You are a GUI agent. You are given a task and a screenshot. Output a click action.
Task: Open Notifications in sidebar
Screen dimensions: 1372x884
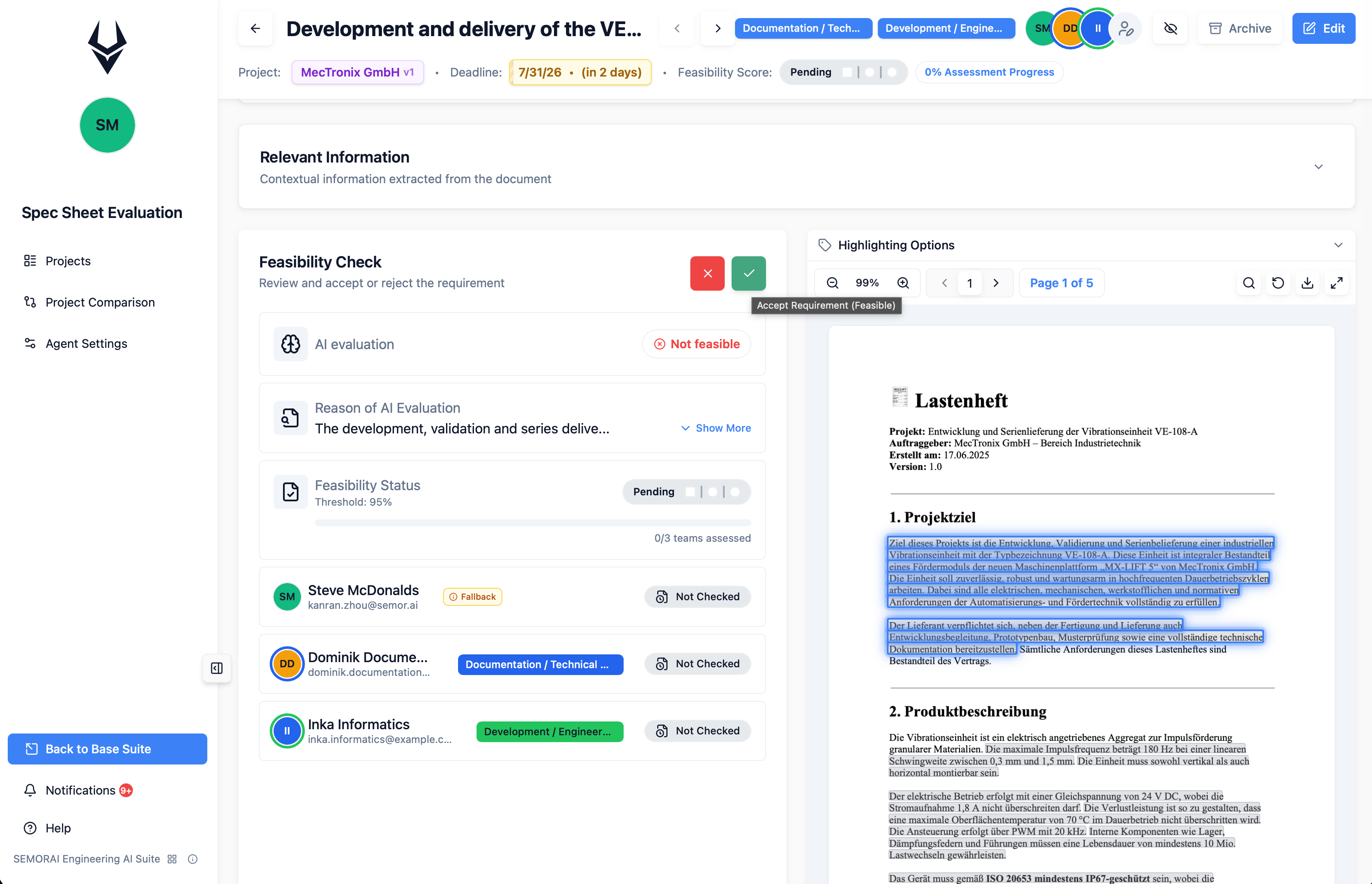[78, 790]
